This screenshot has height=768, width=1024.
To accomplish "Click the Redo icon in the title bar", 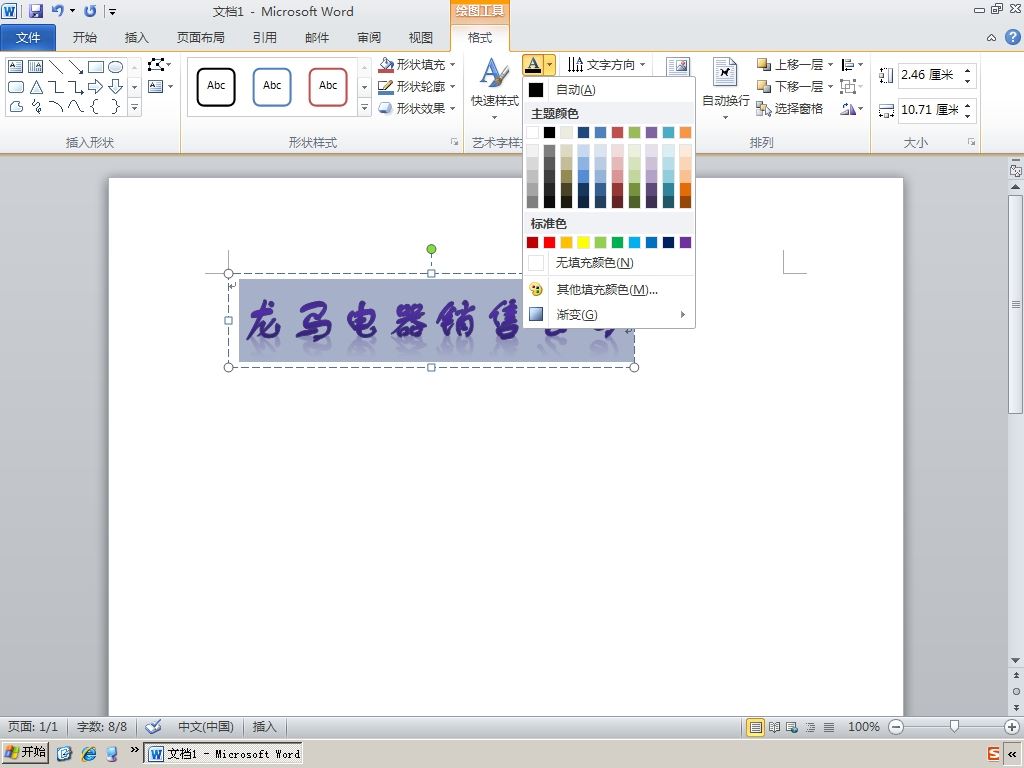I will [90, 10].
